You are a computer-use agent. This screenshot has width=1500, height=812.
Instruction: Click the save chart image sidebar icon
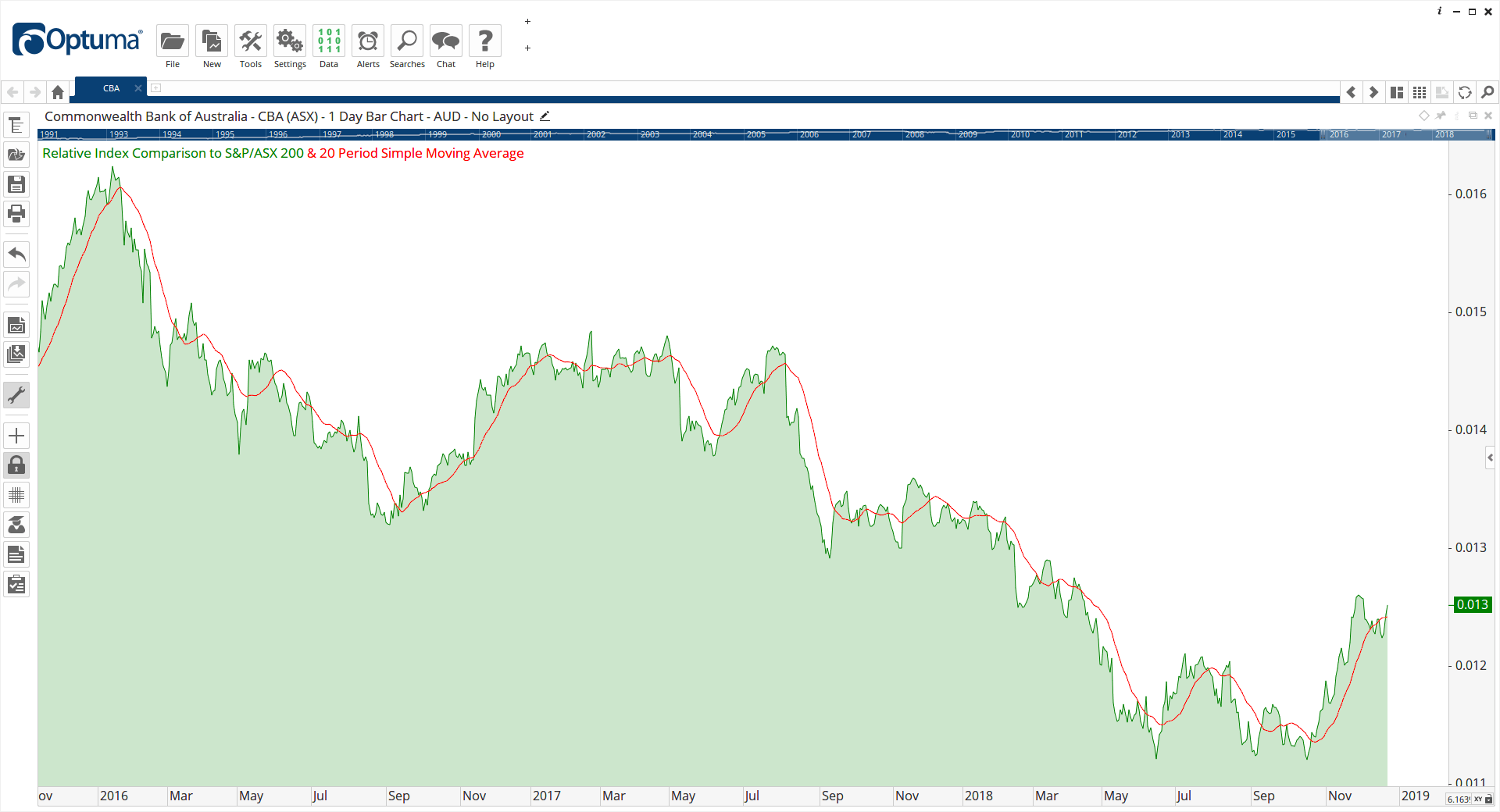tap(16, 325)
